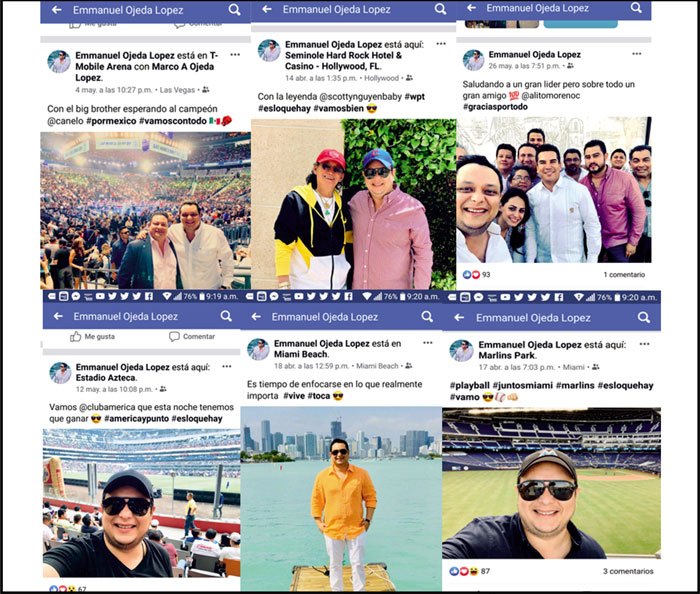Open 93 reactions on group photo post
This screenshot has height=594, width=700.
pyautogui.click(x=476, y=274)
